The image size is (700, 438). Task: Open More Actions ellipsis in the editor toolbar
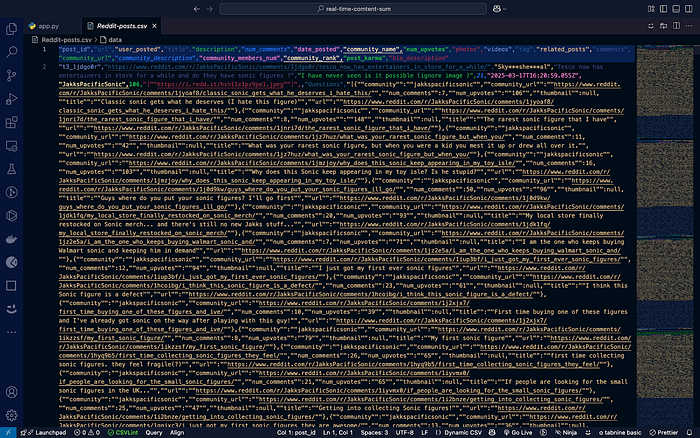(689, 26)
